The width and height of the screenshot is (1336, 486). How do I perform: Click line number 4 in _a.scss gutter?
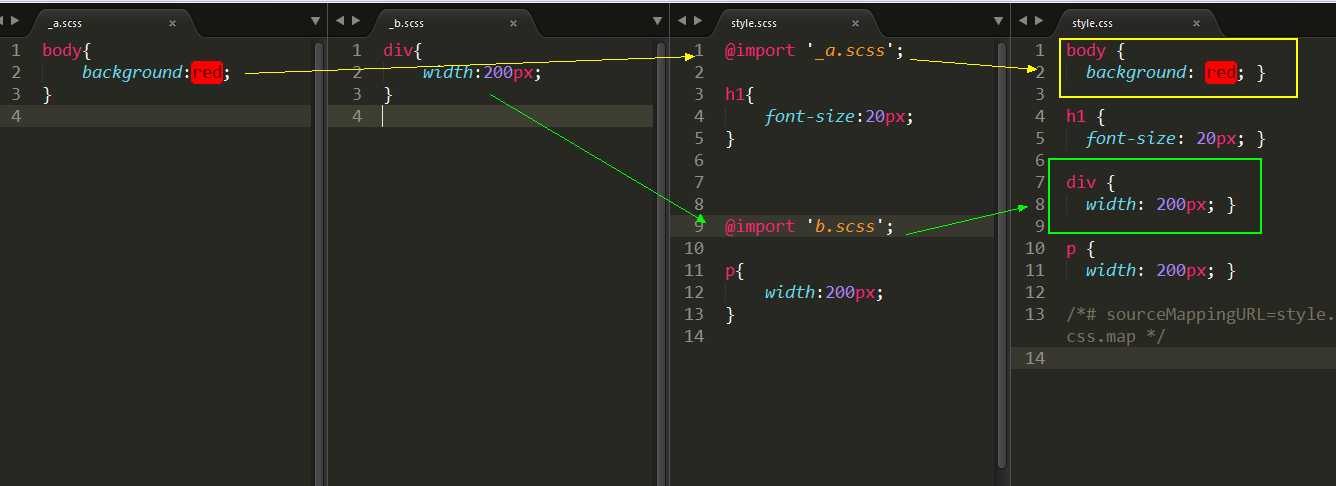(x=15, y=116)
